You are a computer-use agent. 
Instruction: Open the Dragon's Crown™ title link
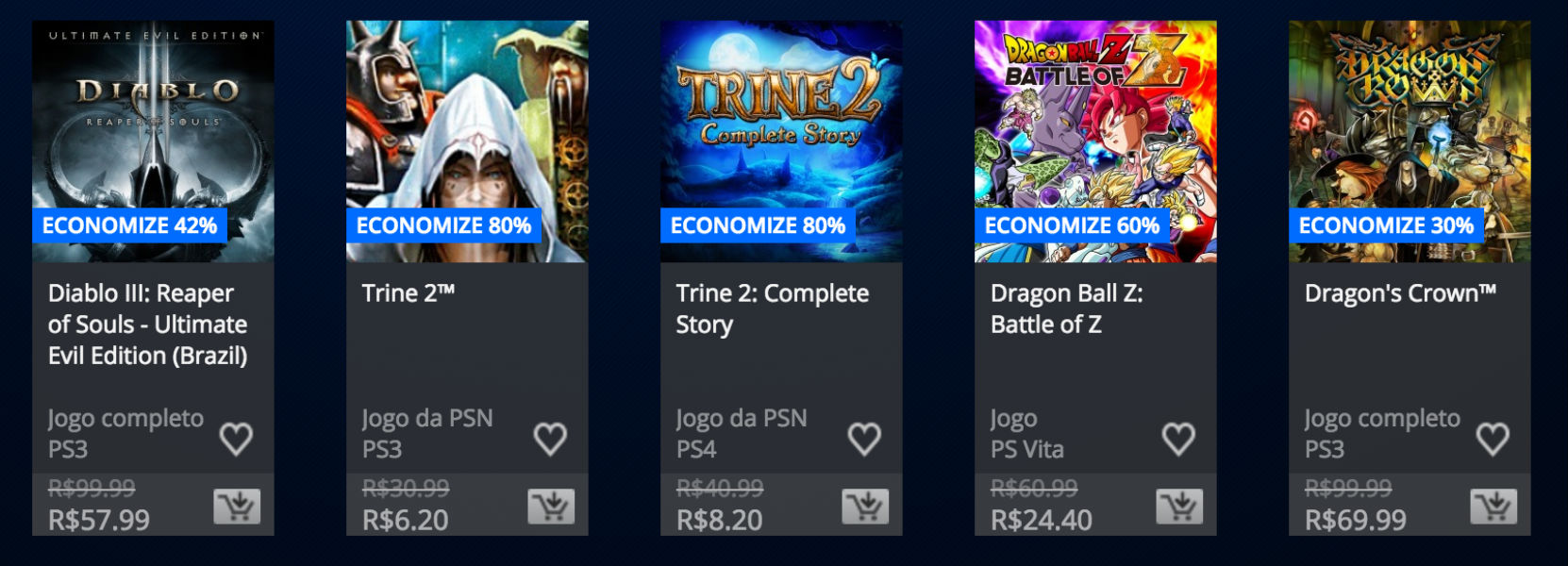point(1401,293)
